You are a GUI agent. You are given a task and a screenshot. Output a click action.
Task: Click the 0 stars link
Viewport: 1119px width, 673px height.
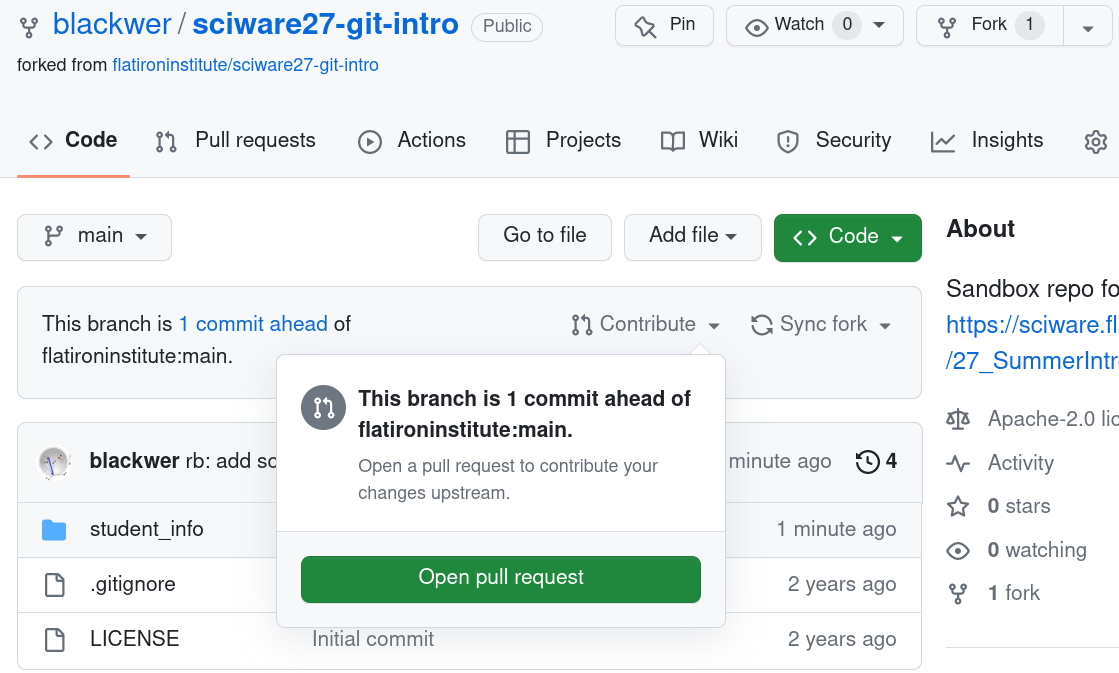coord(1018,506)
